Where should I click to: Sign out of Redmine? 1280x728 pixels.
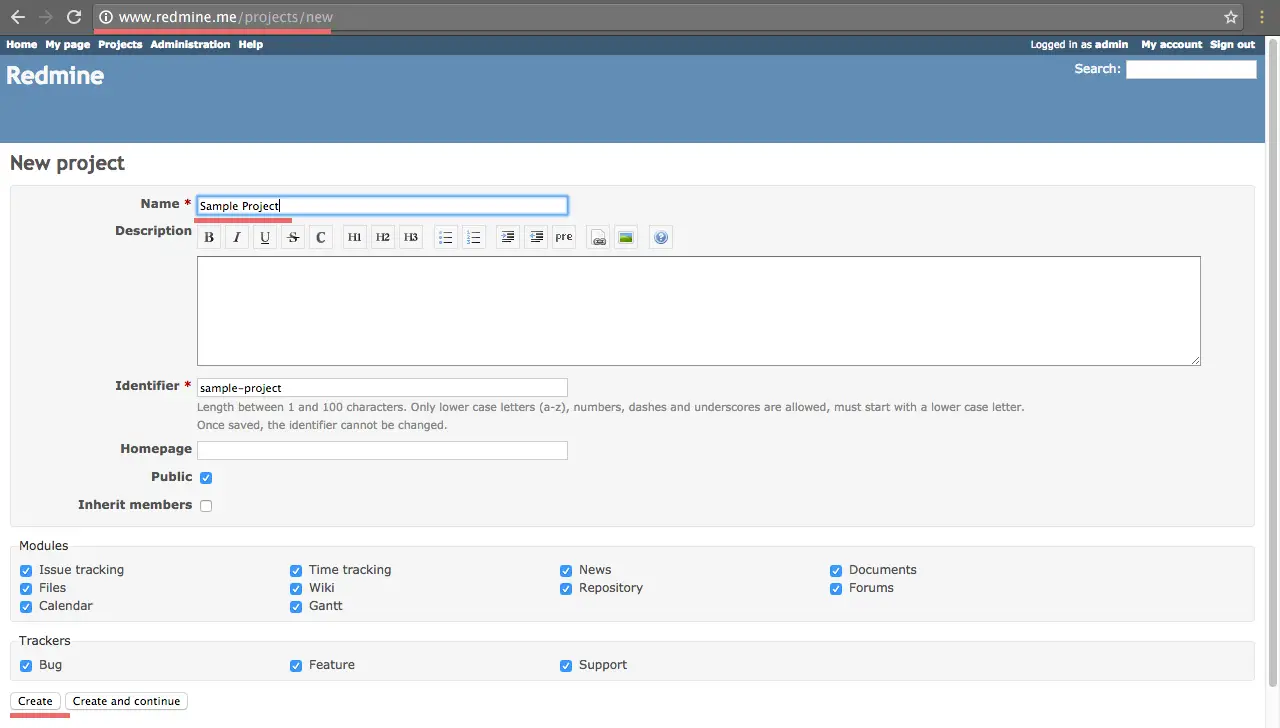click(1232, 44)
